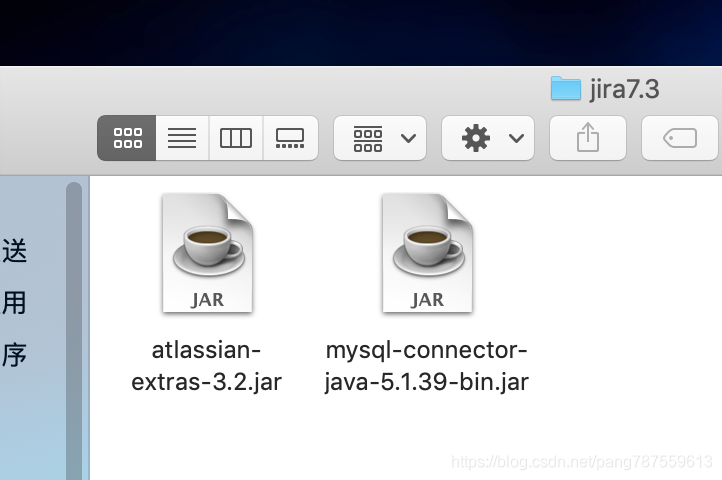The height and width of the screenshot is (480, 722).
Task: Switch to column view in Finder
Action: (x=236, y=138)
